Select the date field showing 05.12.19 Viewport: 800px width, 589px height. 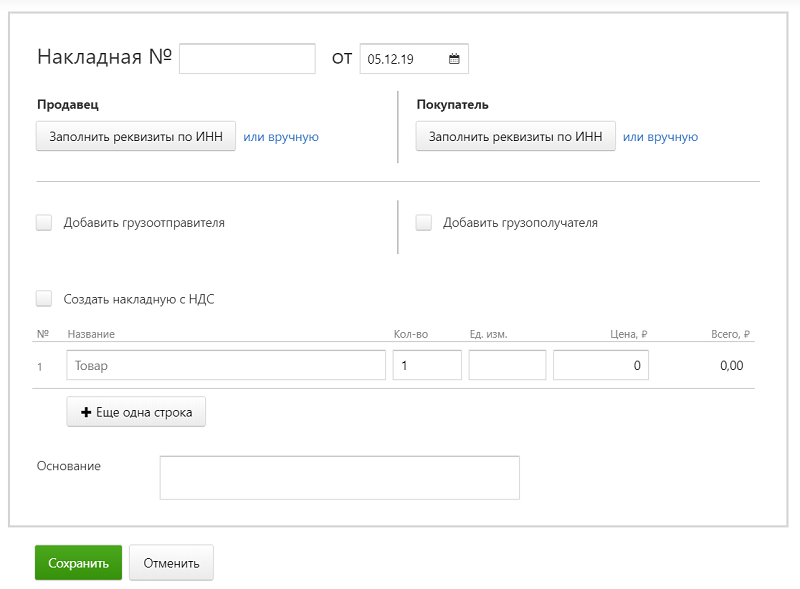414,59
